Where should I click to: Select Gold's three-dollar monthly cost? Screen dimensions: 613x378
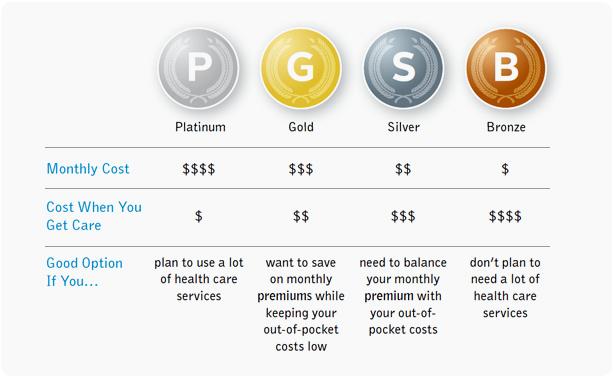click(301, 169)
